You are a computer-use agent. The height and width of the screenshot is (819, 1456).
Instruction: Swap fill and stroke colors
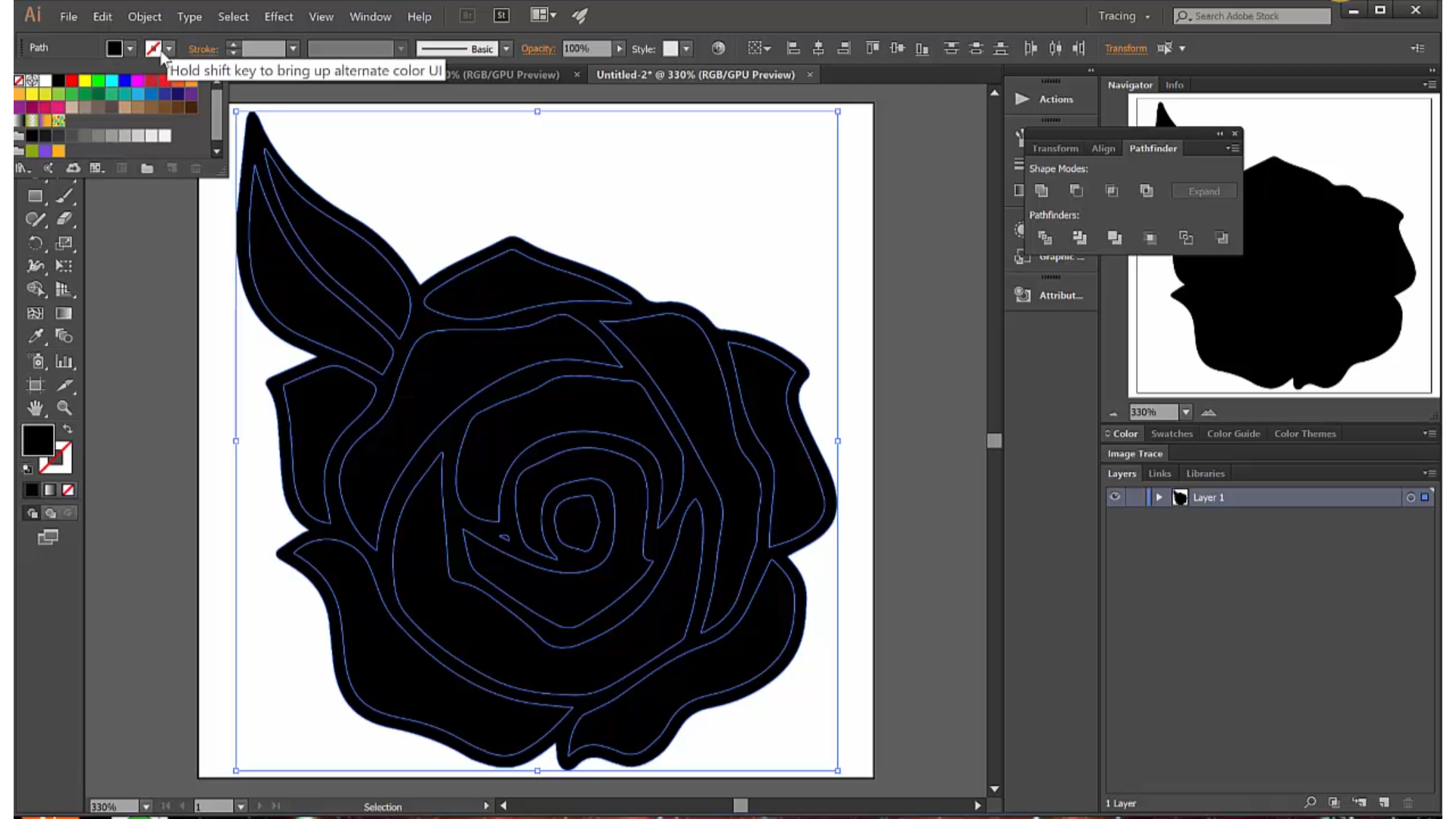coord(67,429)
